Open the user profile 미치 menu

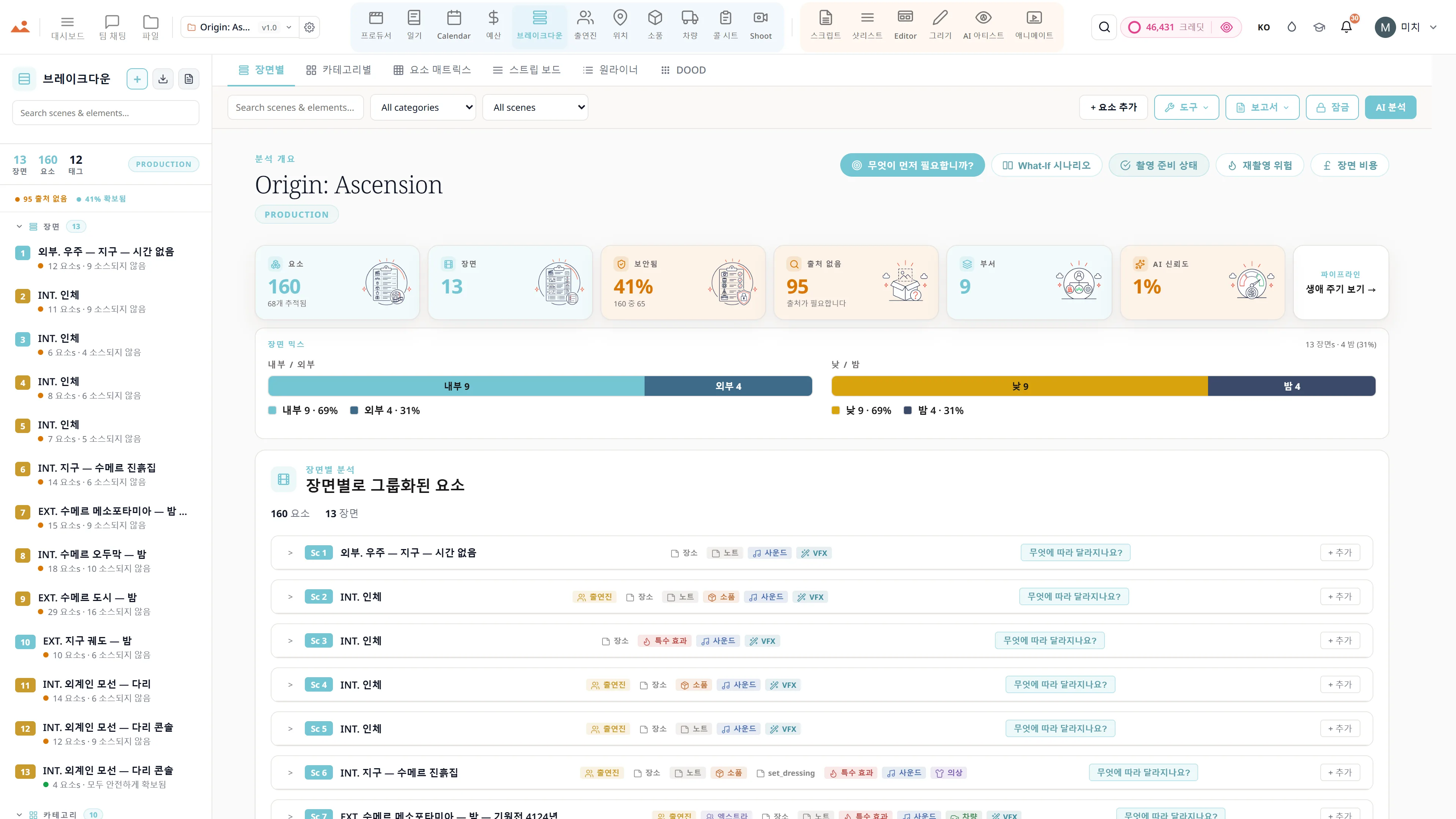point(1405,27)
